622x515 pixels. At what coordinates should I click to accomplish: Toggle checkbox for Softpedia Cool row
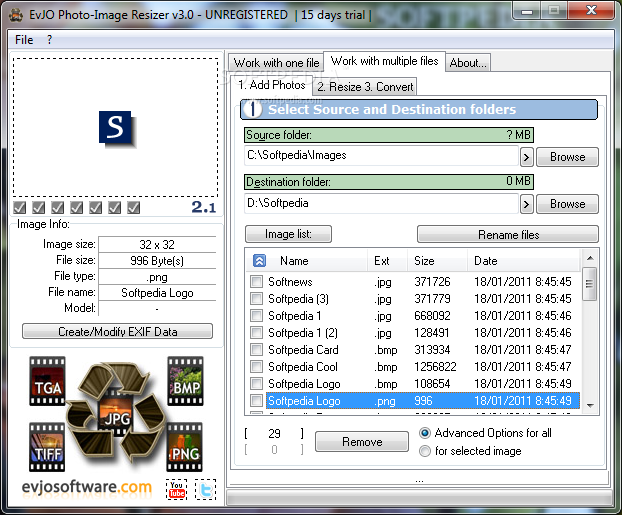[x=257, y=367]
